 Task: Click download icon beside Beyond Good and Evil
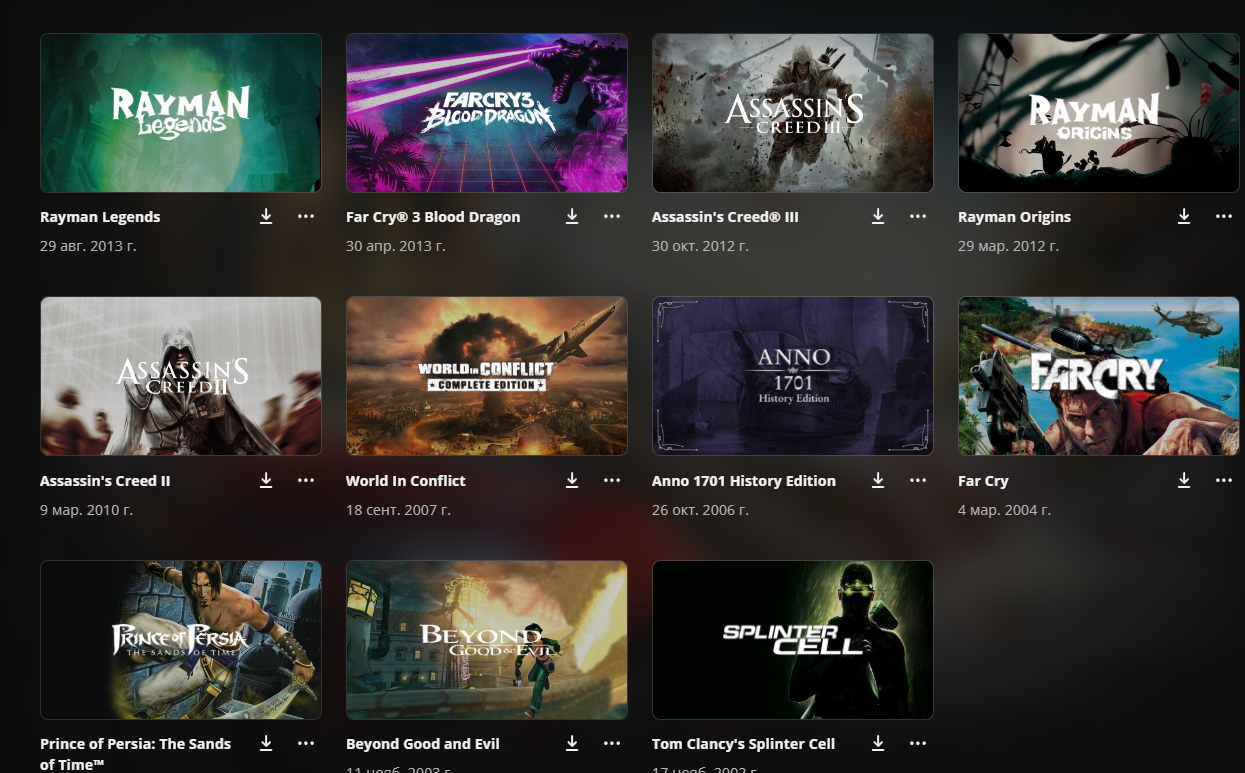572,744
